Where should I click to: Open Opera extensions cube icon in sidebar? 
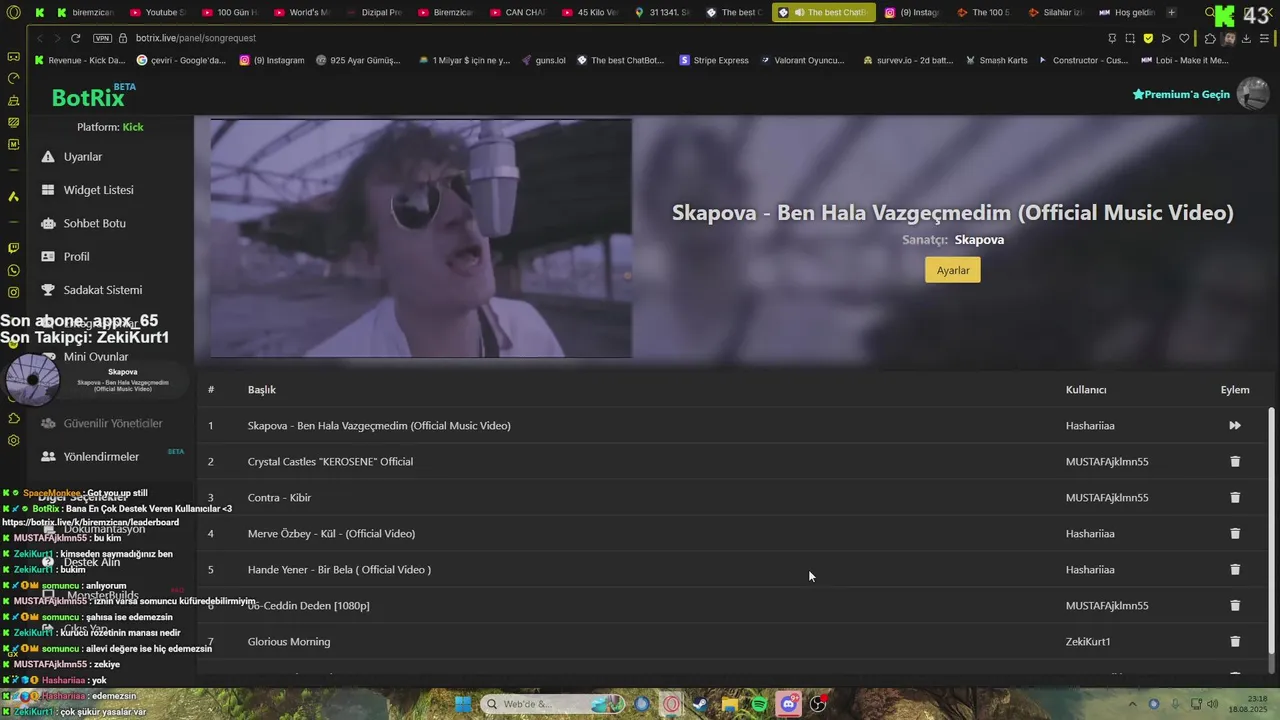point(13,418)
